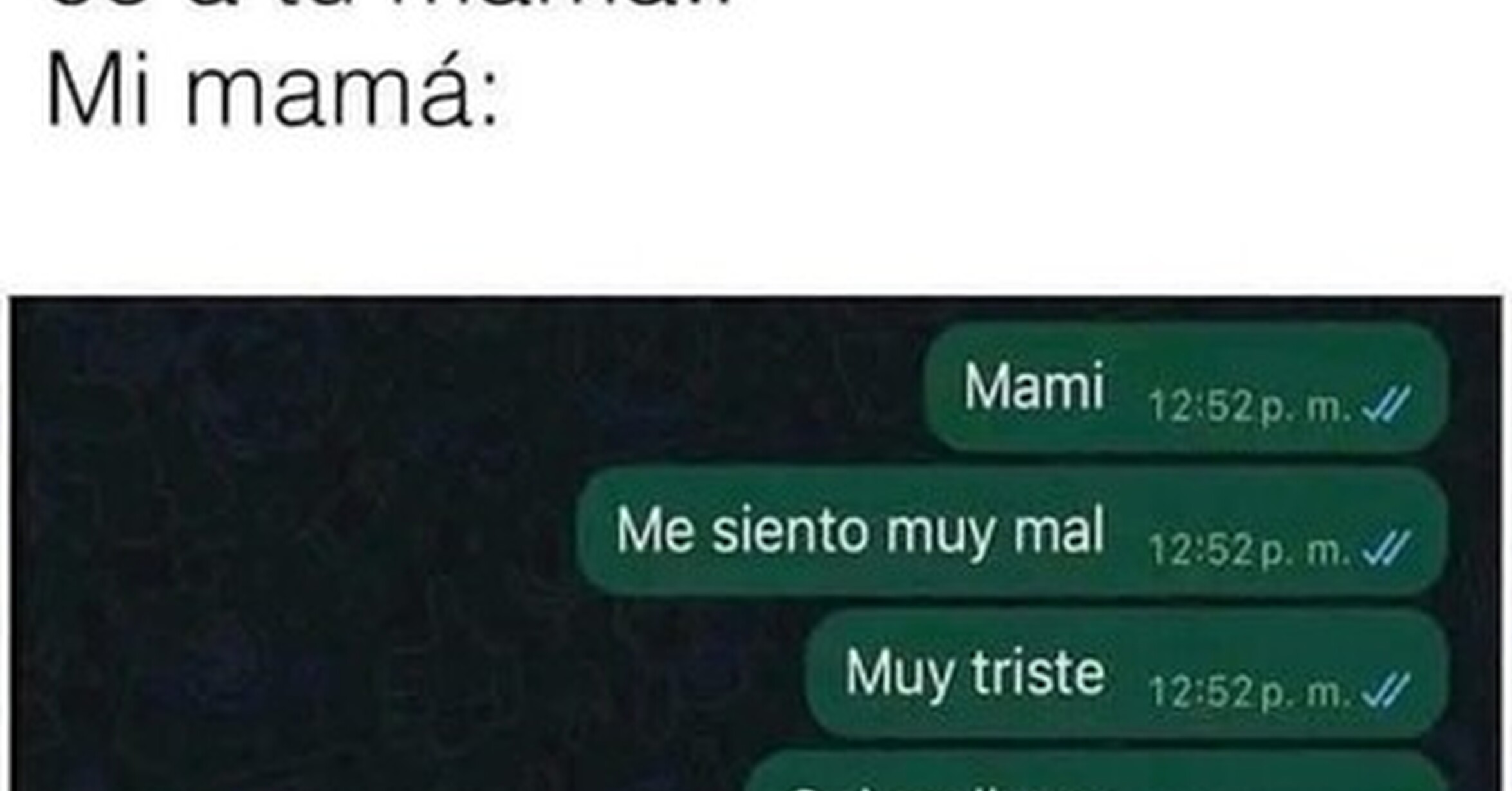The height and width of the screenshot is (791, 1512).
Task: Click the blue double-check on "Muy triste"
Action: tap(1388, 691)
